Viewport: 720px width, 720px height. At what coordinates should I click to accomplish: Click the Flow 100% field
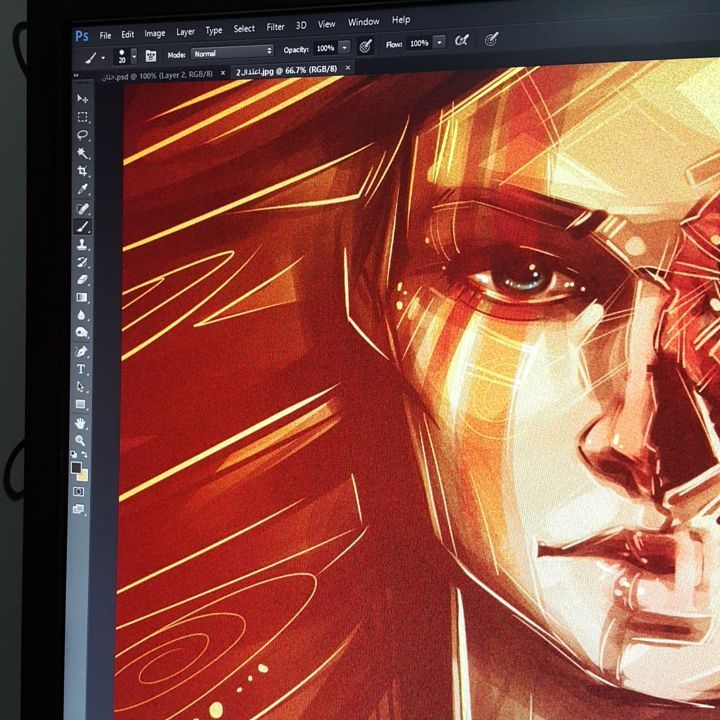point(420,44)
